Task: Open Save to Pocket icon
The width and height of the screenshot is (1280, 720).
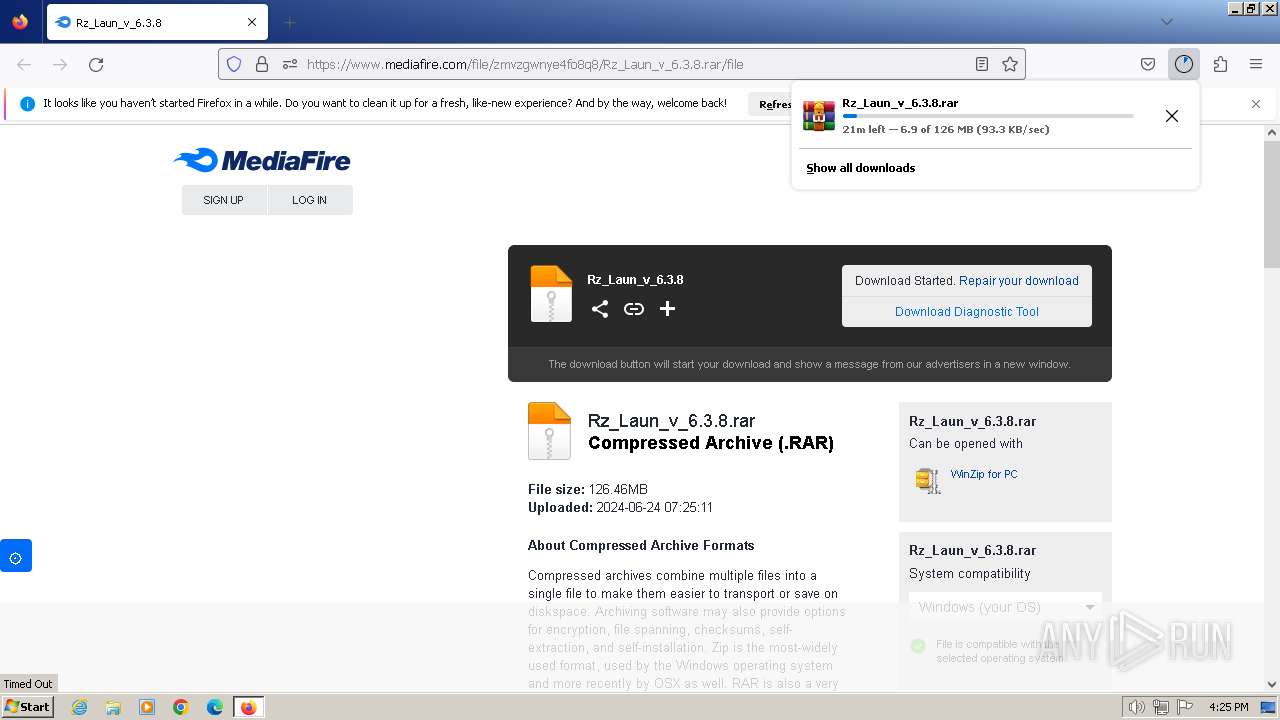Action: pos(1148,64)
